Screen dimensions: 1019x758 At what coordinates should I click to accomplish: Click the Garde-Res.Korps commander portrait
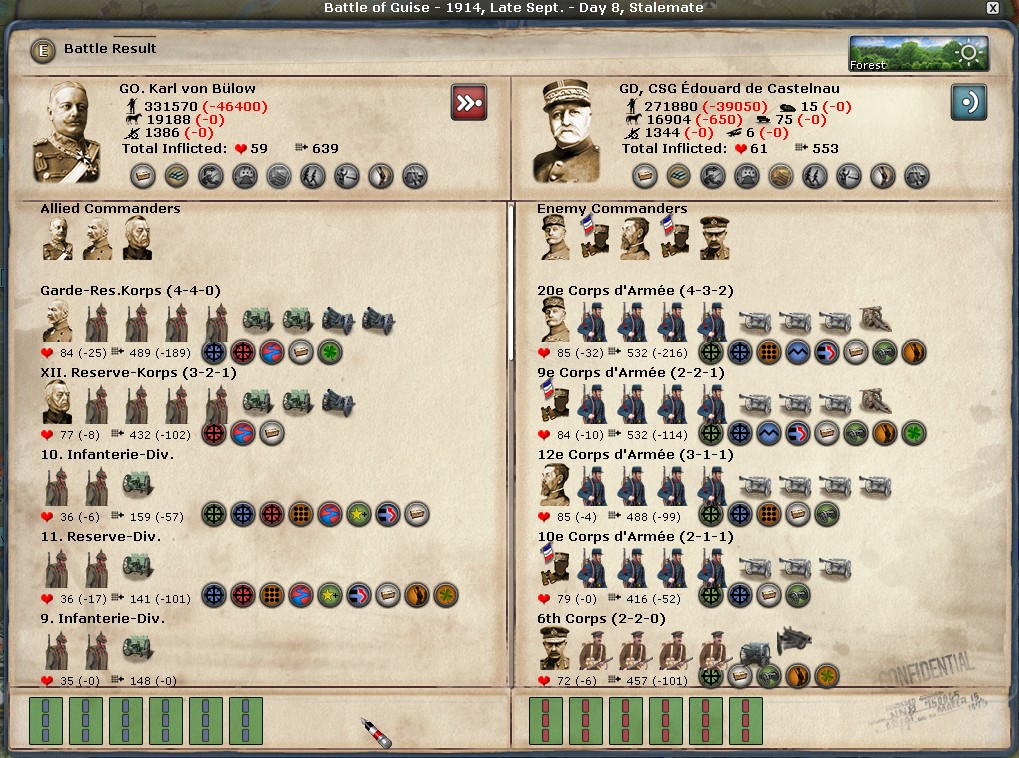coord(57,320)
